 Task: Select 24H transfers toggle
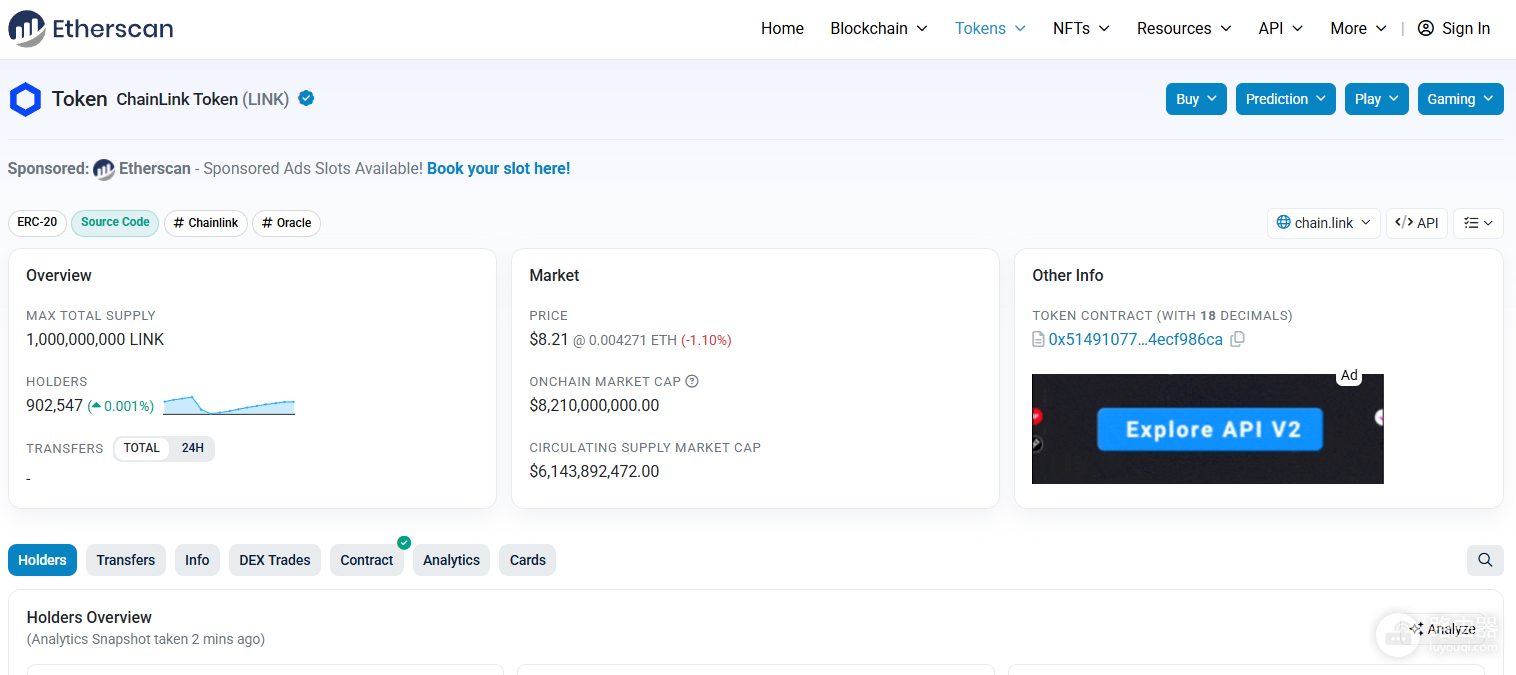click(x=193, y=448)
